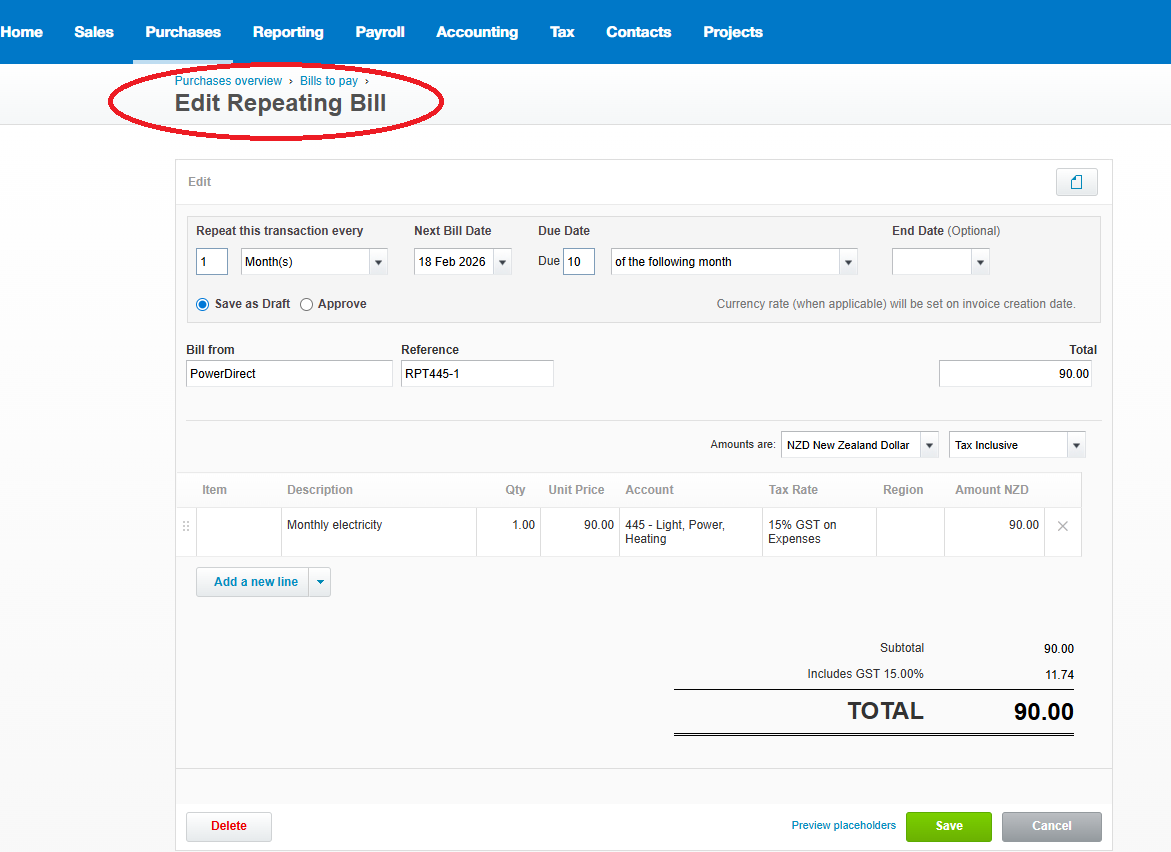Grab the drag handle on the line item row
The image size is (1171, 852).
click(x=185, y=526)
